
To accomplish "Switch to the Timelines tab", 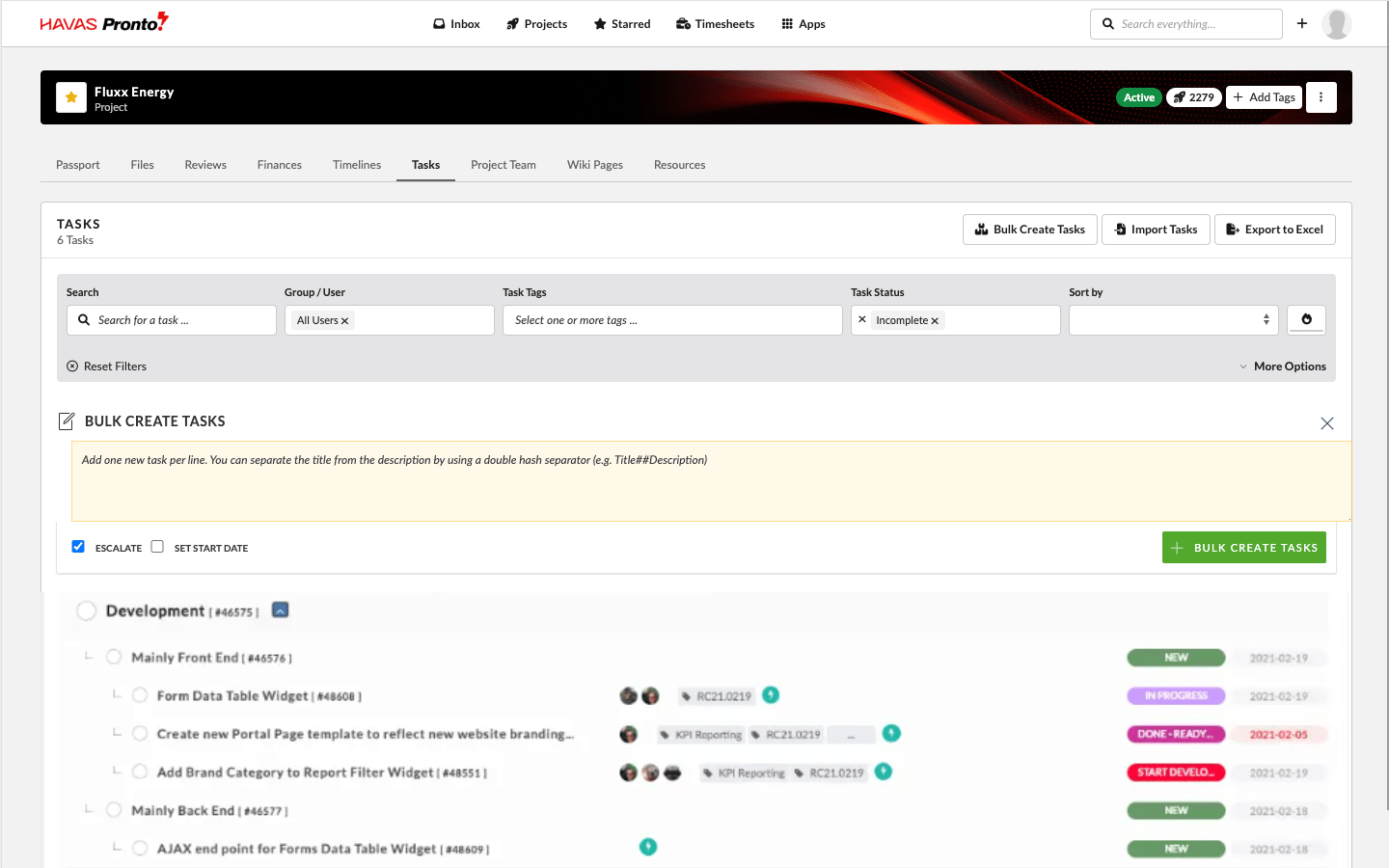I will (357, 165).
